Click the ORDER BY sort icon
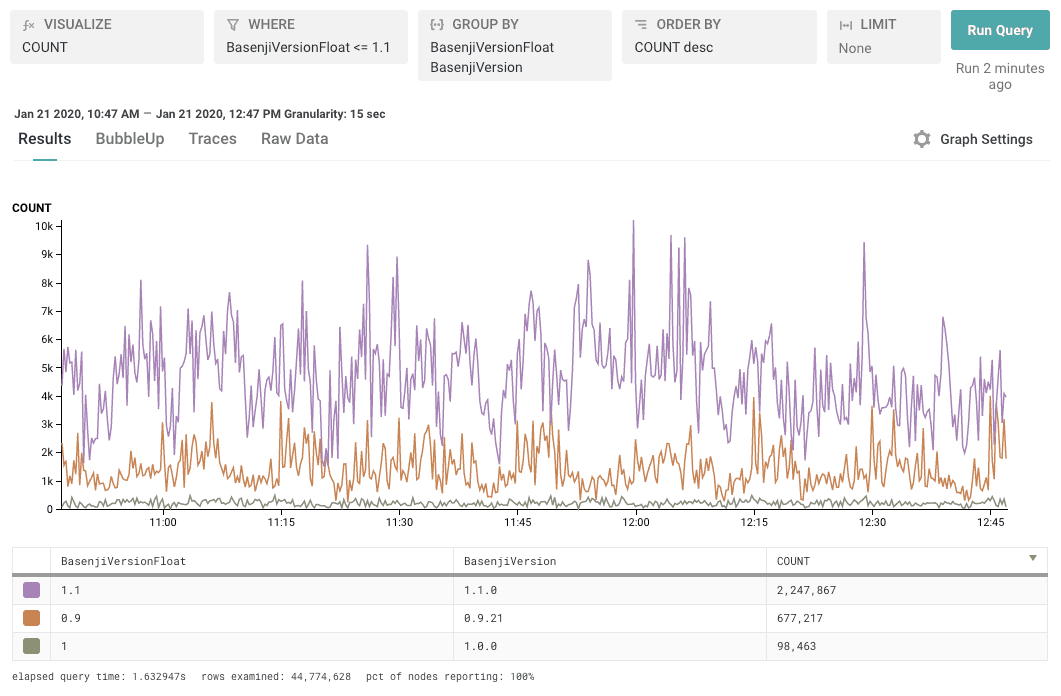Viewport: 1061px width, 696px height. (641, 24)
